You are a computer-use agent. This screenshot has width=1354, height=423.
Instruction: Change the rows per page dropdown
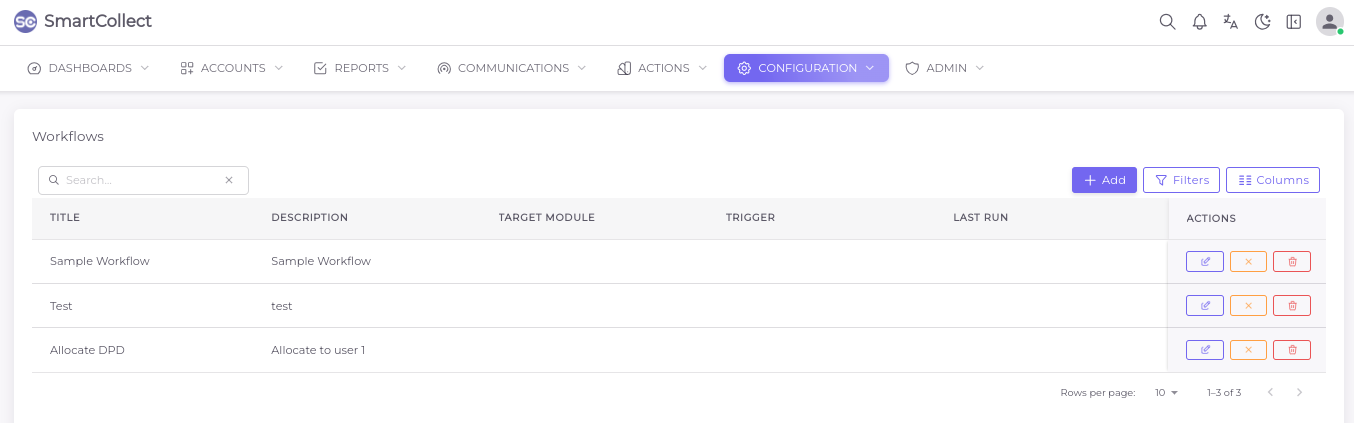(x=1167, y=393)
